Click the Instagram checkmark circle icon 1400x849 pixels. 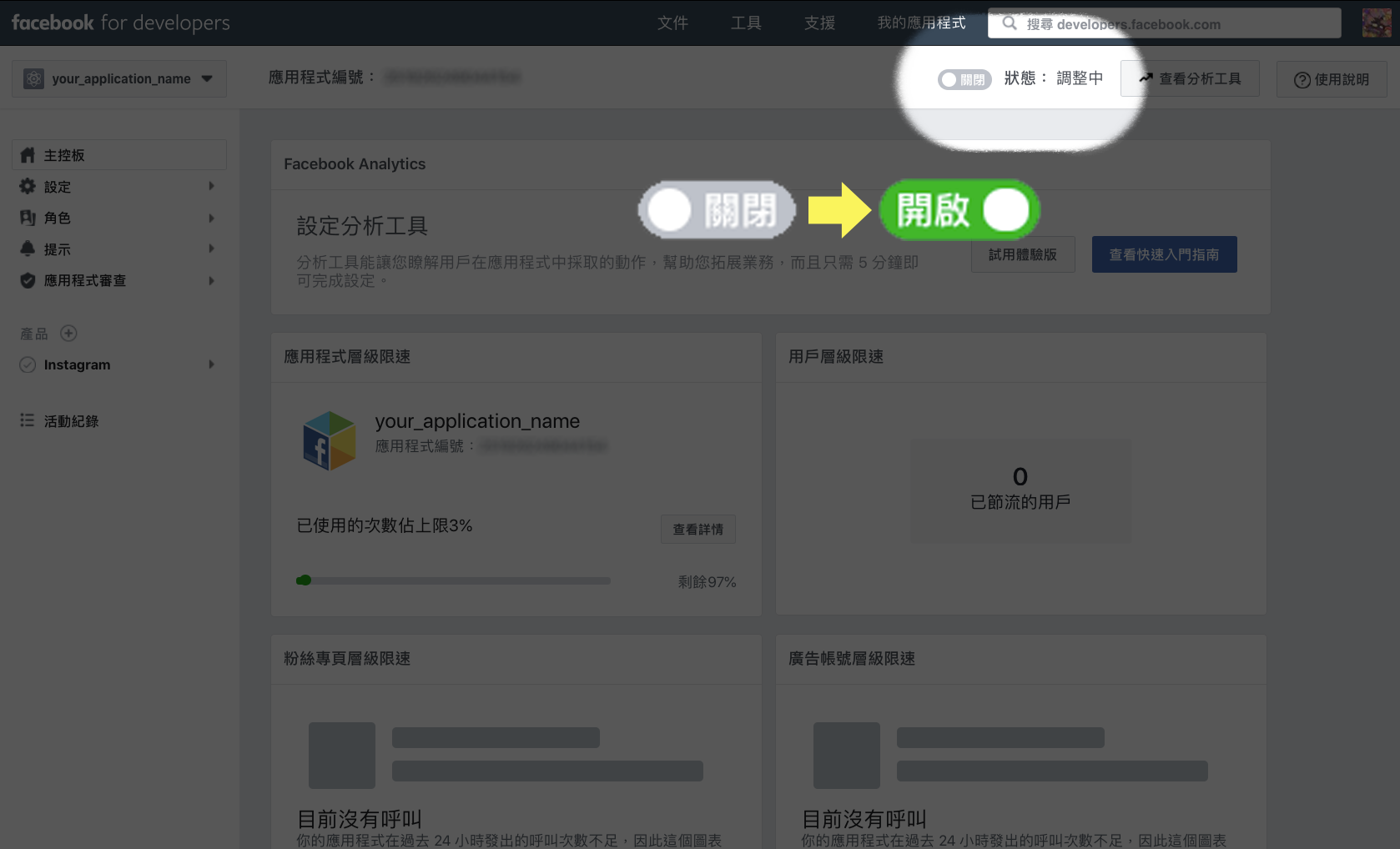click(28, 364)
